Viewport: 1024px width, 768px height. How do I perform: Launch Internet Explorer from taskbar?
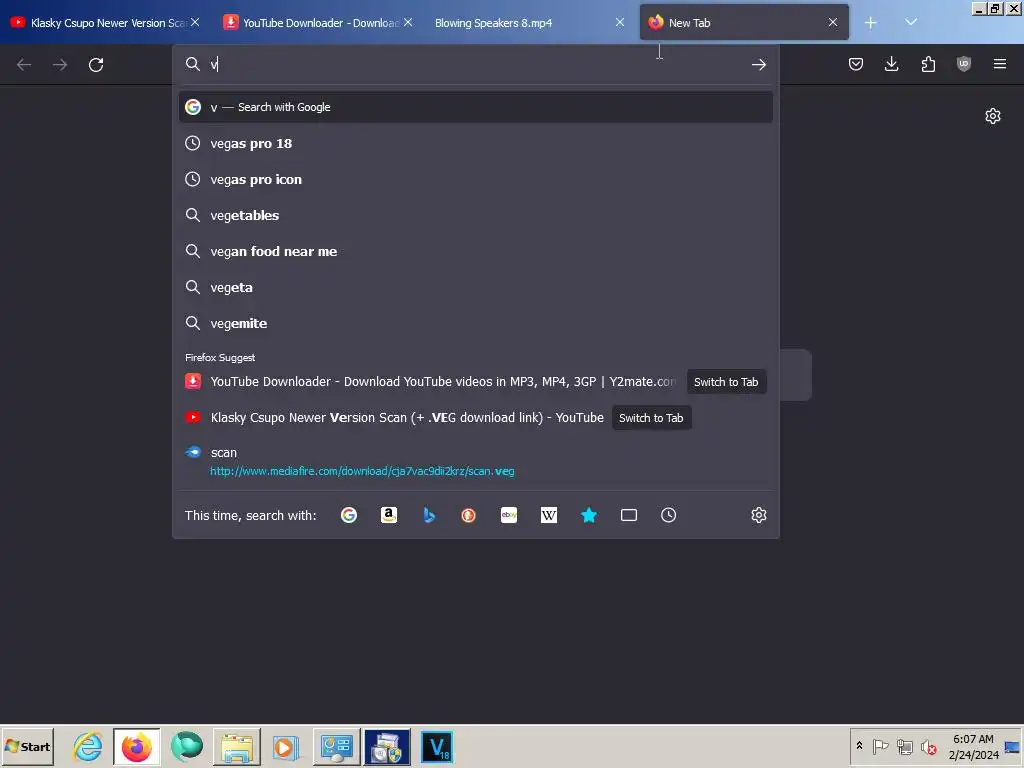click(88, 746)
